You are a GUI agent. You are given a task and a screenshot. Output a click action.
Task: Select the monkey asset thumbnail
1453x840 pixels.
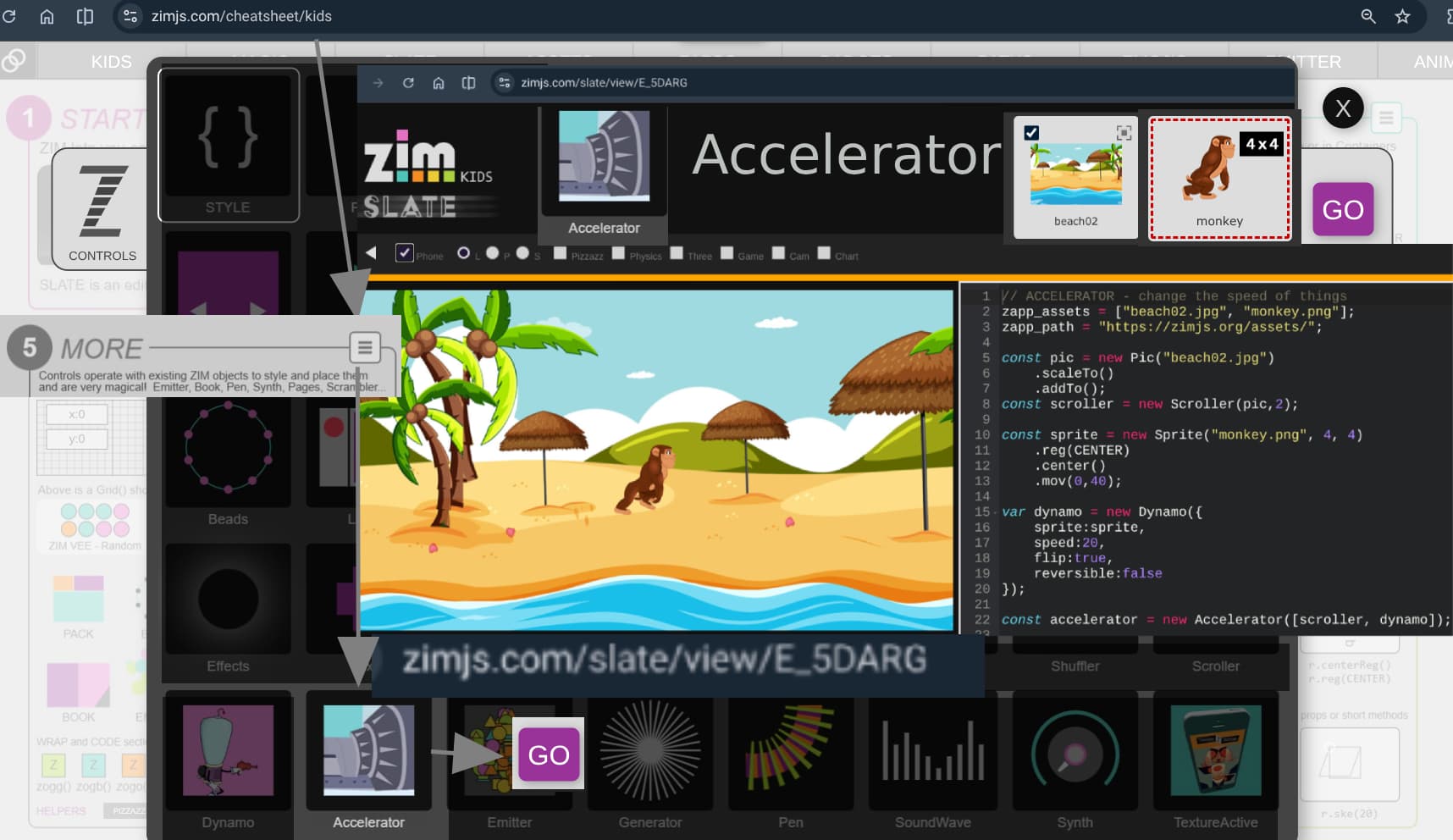coord(1219,178)
